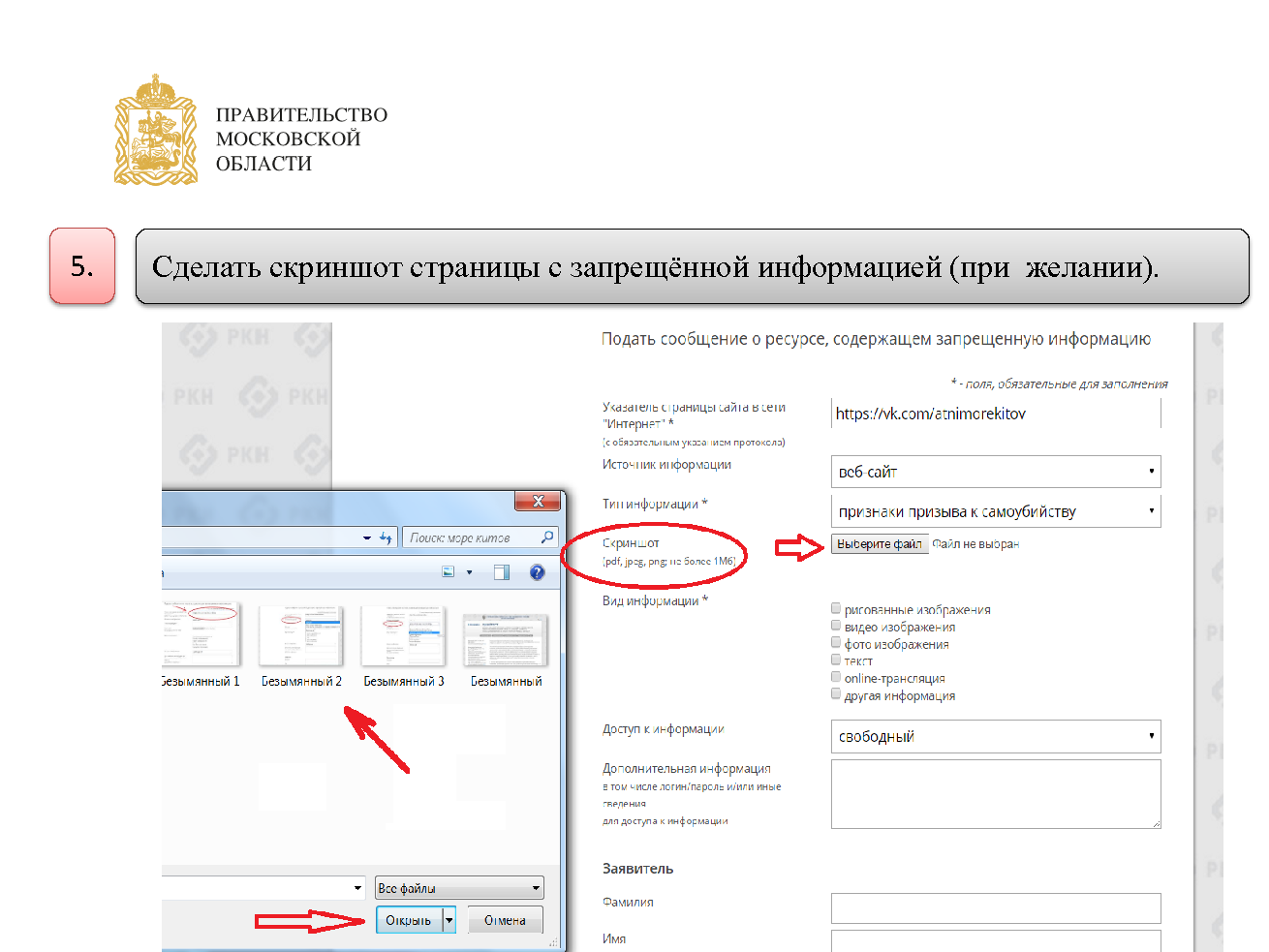Open the "Тип информации" dropdown
This screenshot has width=1269, height=952.
click(x=996, y=511)
